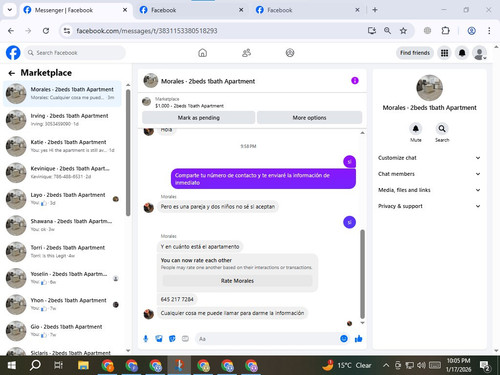Choose a GIF icon
500x375 pixels.
[x=185, y=339]
